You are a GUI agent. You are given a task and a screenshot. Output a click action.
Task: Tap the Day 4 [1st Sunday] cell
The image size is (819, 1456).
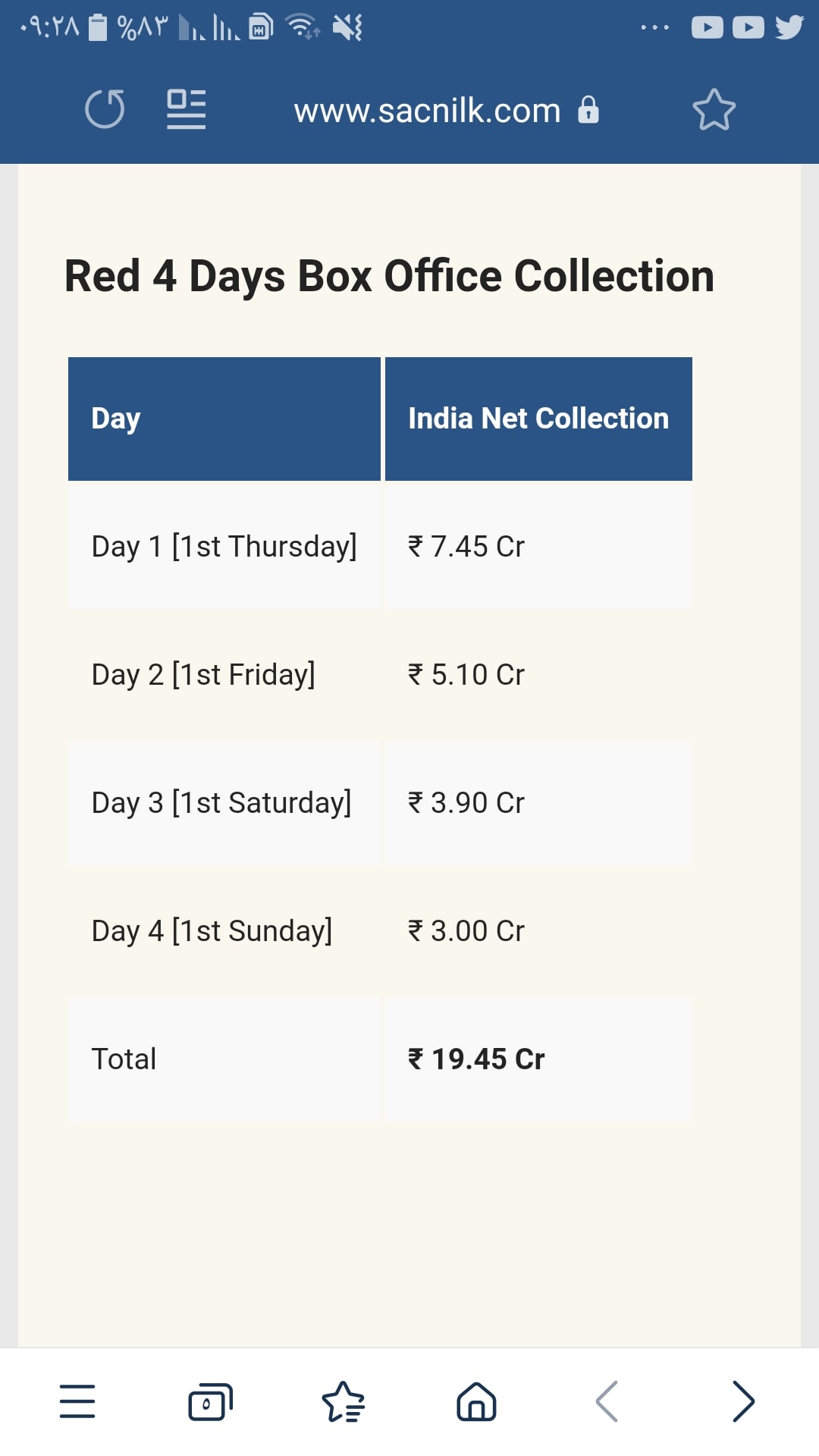(x=224, y=931)
